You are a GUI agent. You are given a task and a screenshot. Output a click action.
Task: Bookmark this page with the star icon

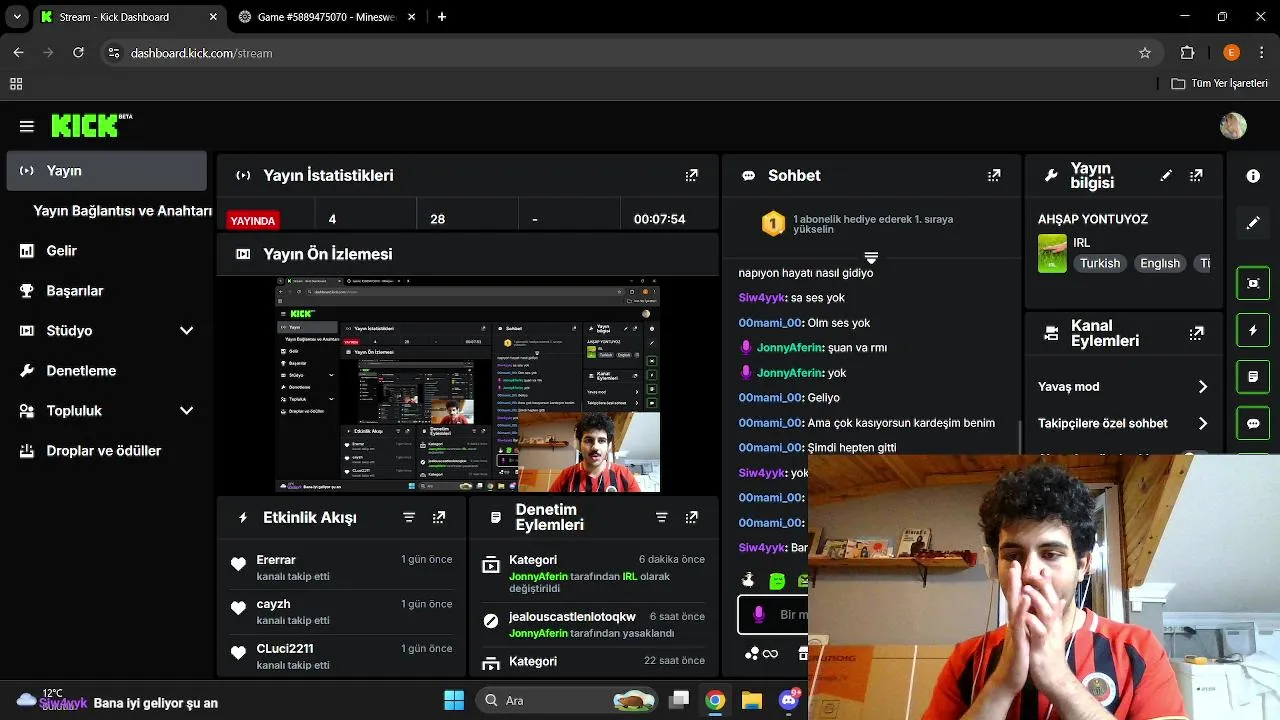[x=1145, y=53]
